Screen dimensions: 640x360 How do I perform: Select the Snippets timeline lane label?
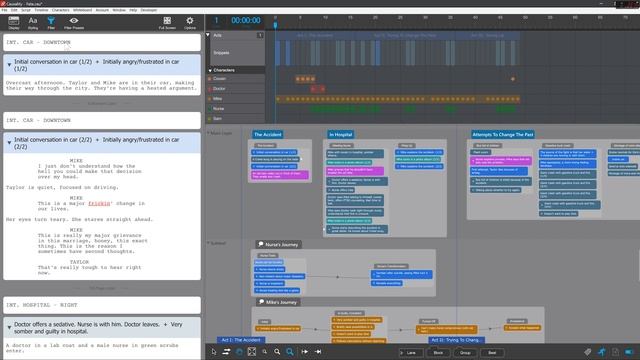click(221, 53)
